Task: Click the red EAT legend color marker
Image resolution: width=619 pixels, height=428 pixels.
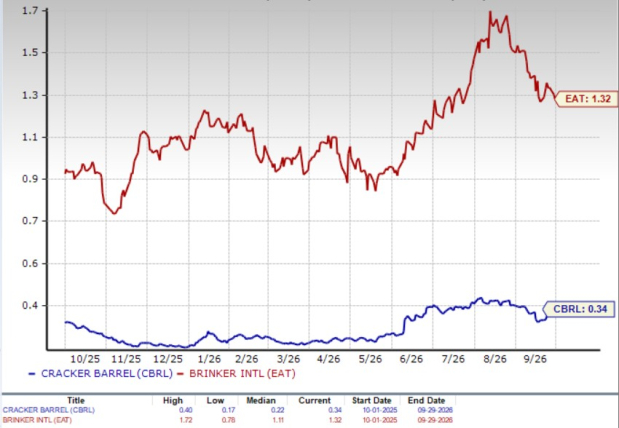Action: coord(180,374)
